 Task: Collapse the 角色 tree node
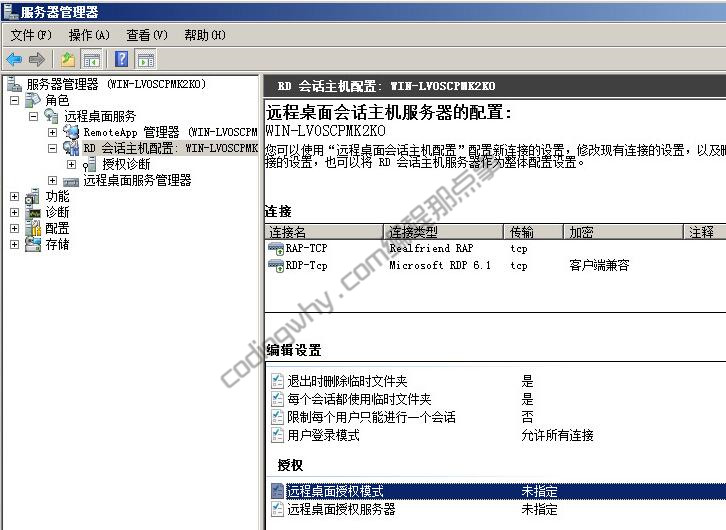coord(14,100)
